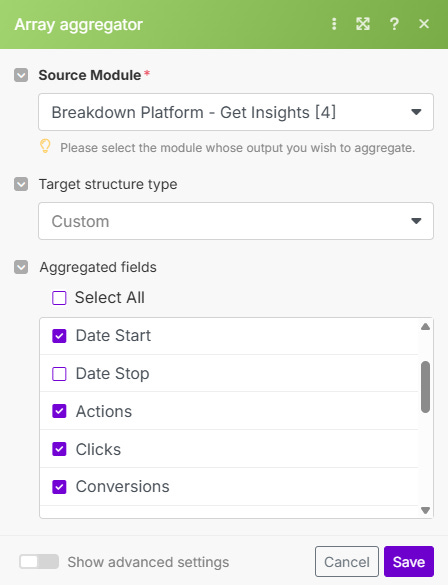Open the three-dot options menu in header
The image size is (448, 585).
[334, 24]
